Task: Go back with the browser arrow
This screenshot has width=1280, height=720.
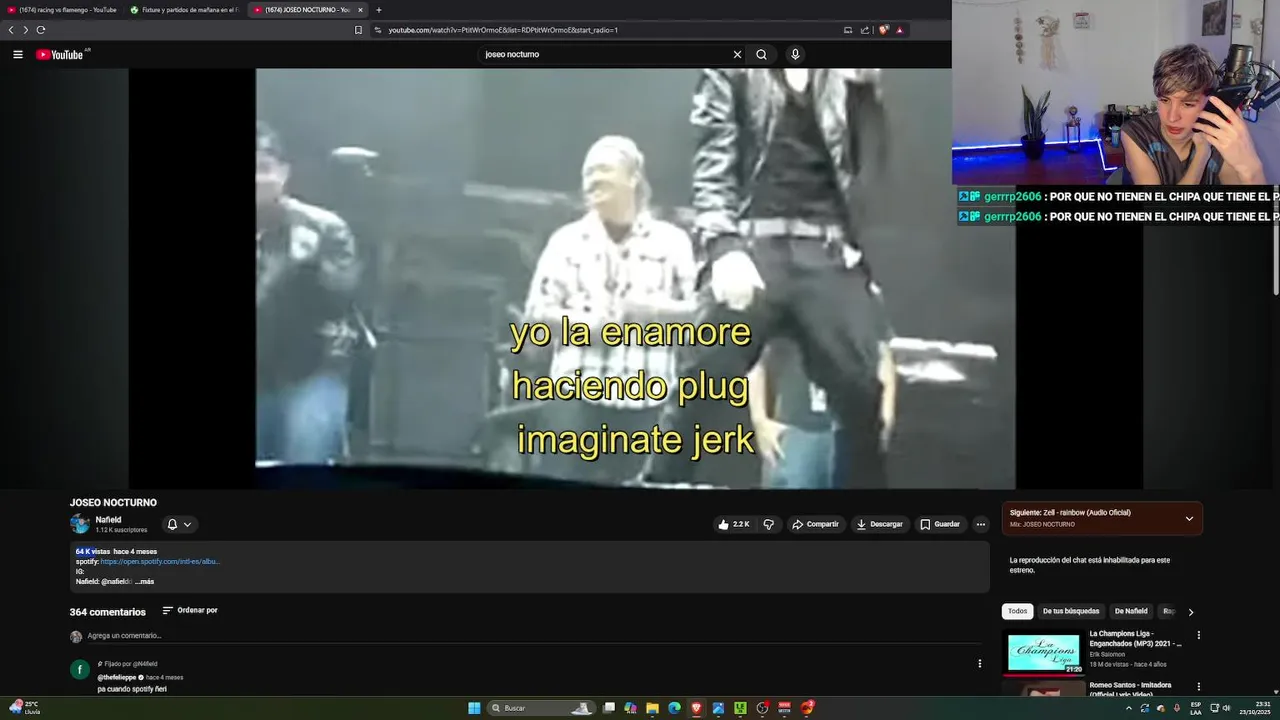Action: pyautogui.click(x=11, y=30)
